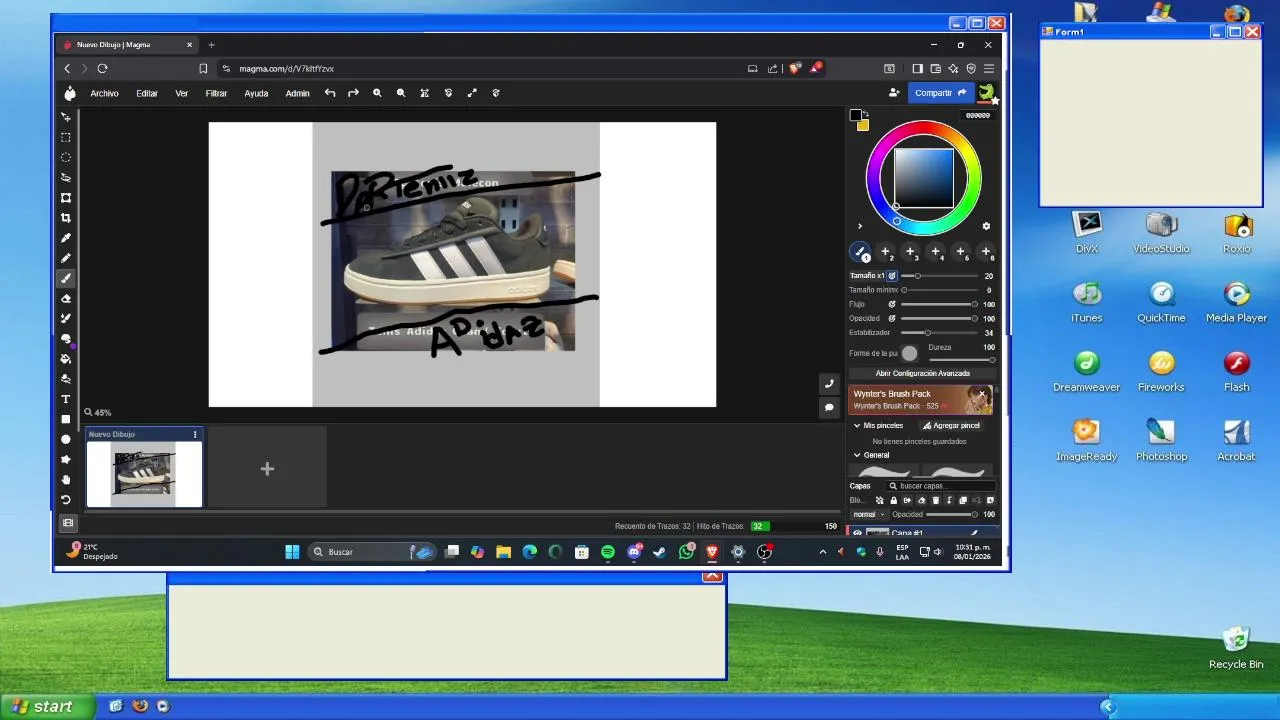Select the crop tool
The width and height of the screenshot is (1280, 720).
(66, 217)
